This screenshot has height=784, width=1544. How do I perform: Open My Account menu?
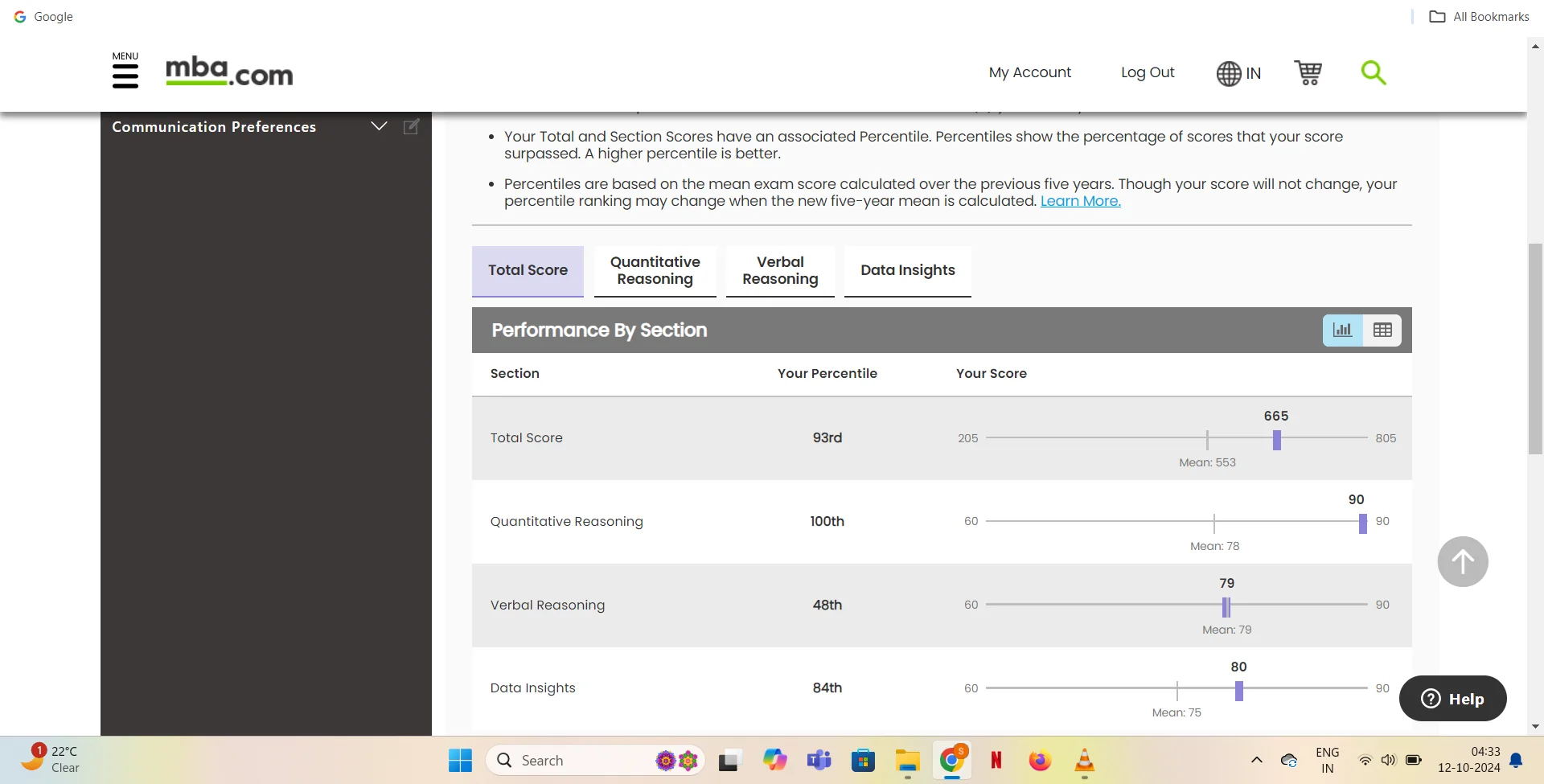tap(1029, 72)
